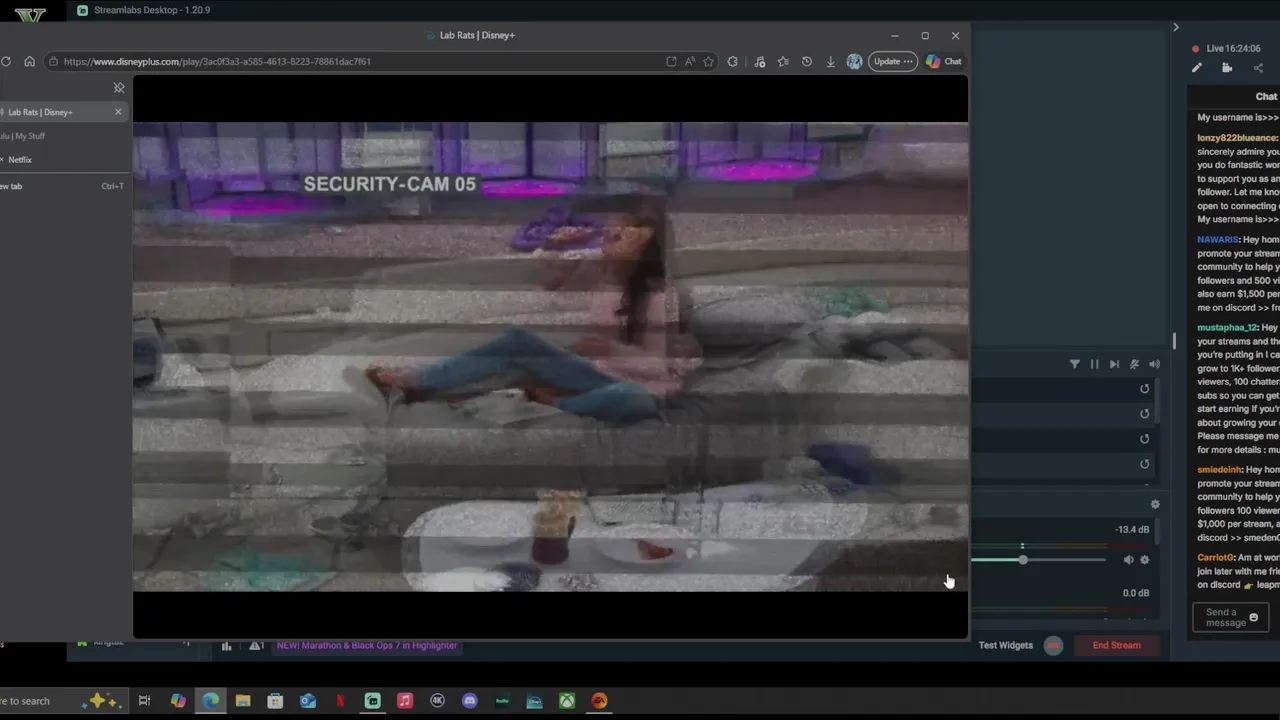1280x720 pixels.
Task: Open File Explorer on the taskbar
Action: point(243,701)
